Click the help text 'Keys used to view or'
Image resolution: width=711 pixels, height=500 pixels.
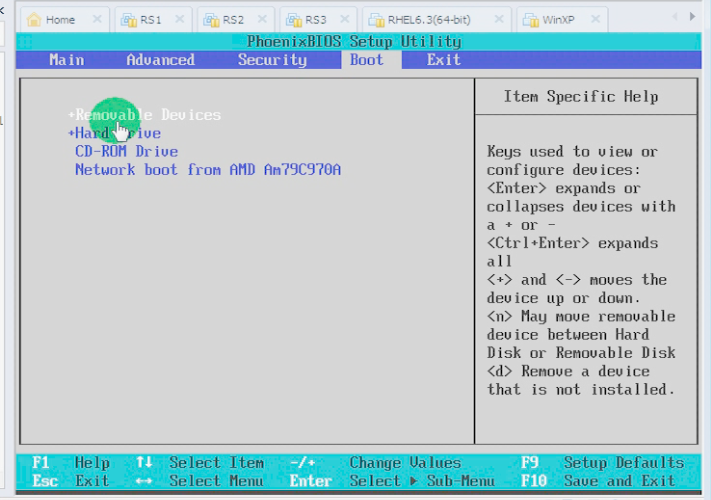click(x=572, y=152)
